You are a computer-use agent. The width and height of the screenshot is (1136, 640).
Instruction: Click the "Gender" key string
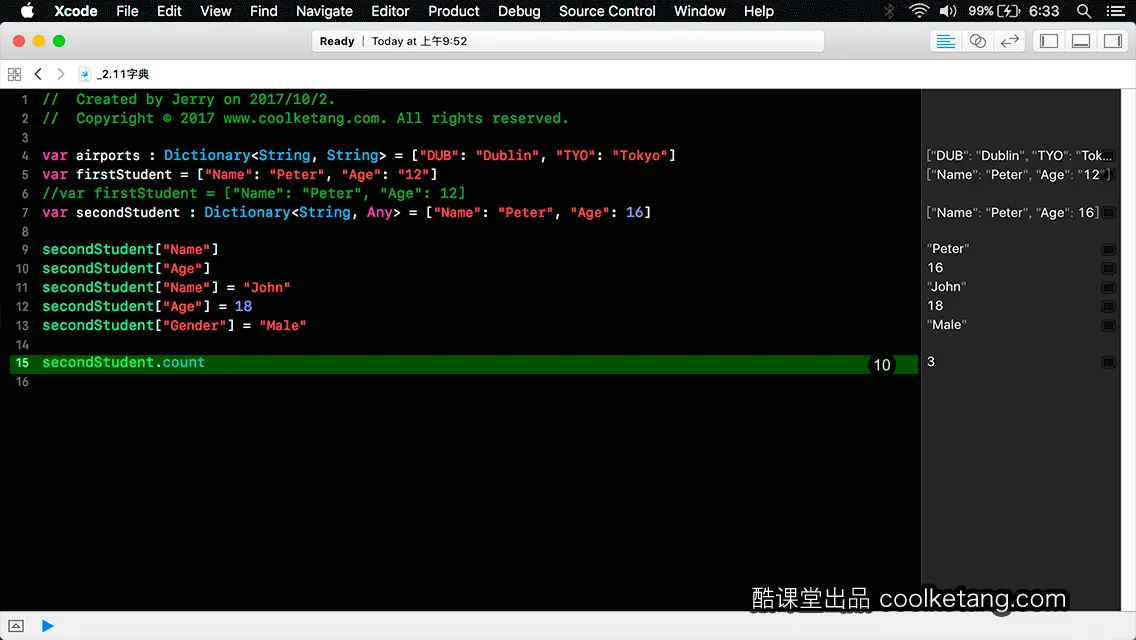tap(194, 325)
